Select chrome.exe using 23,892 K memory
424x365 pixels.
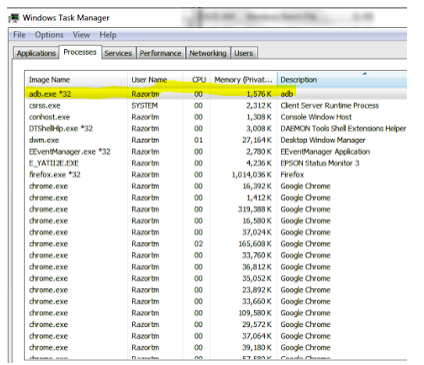(216, 290)
